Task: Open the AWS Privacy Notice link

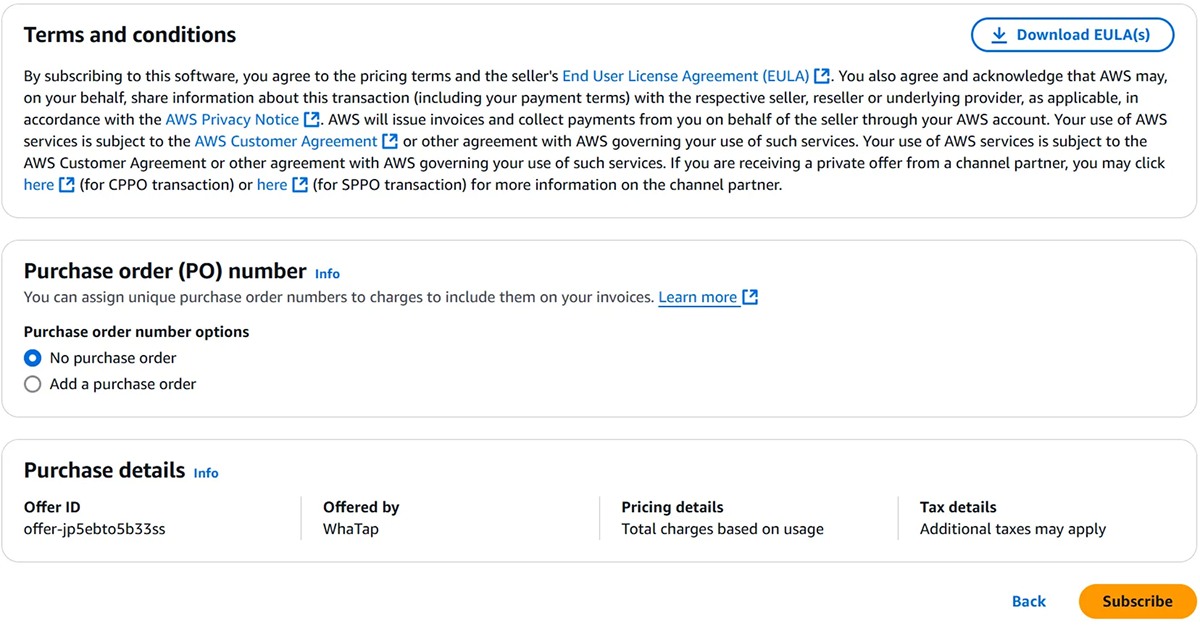Action: pyautogui.click(x=232, y=120)
